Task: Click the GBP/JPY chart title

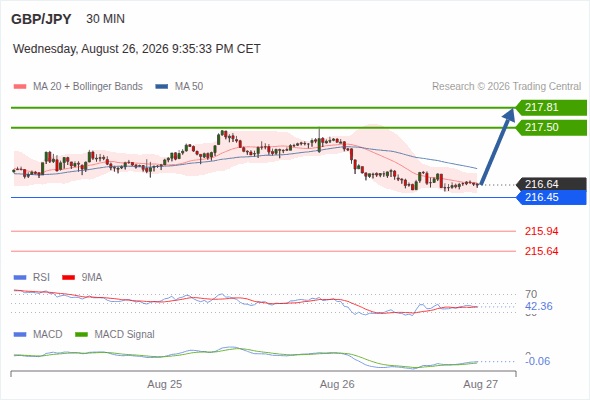Action: pyautogui.click(x=41, y=19)
